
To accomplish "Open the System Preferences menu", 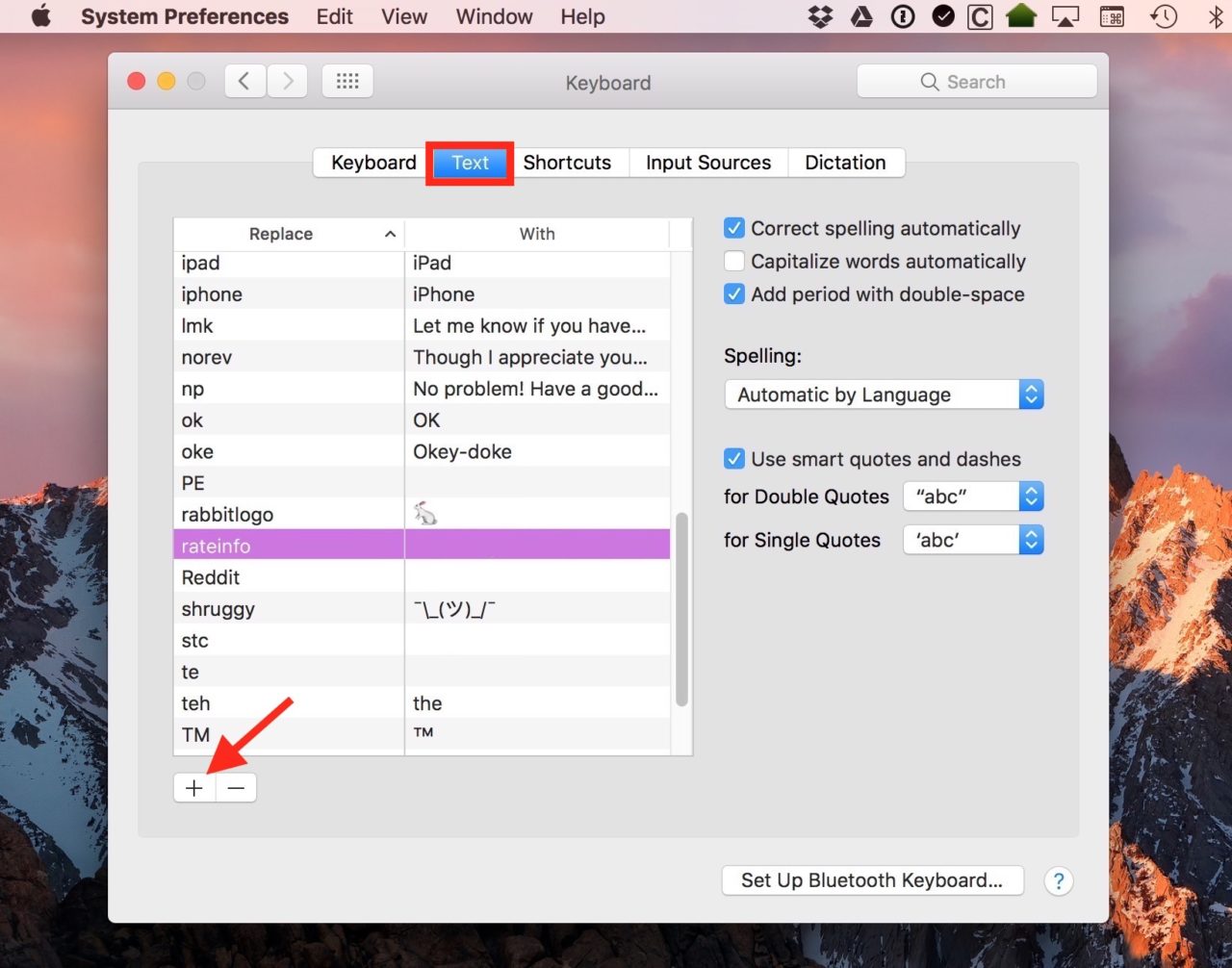I will tap(185, 16).
